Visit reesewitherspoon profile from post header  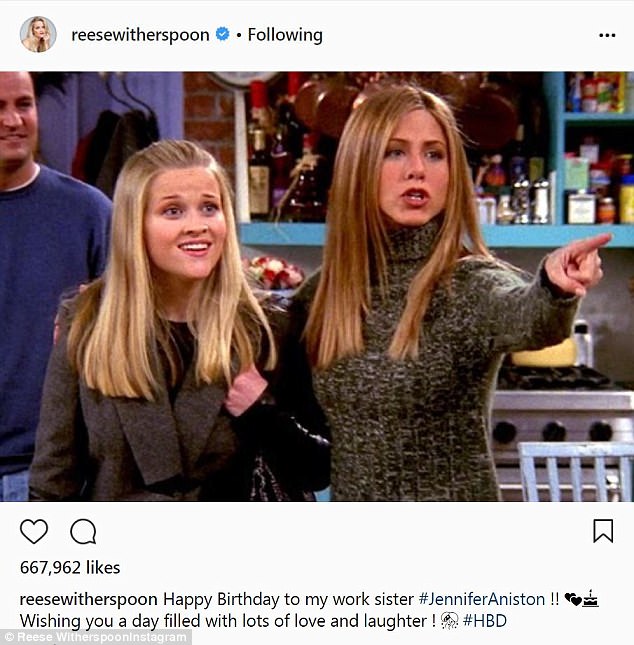[x=140, y=35]
